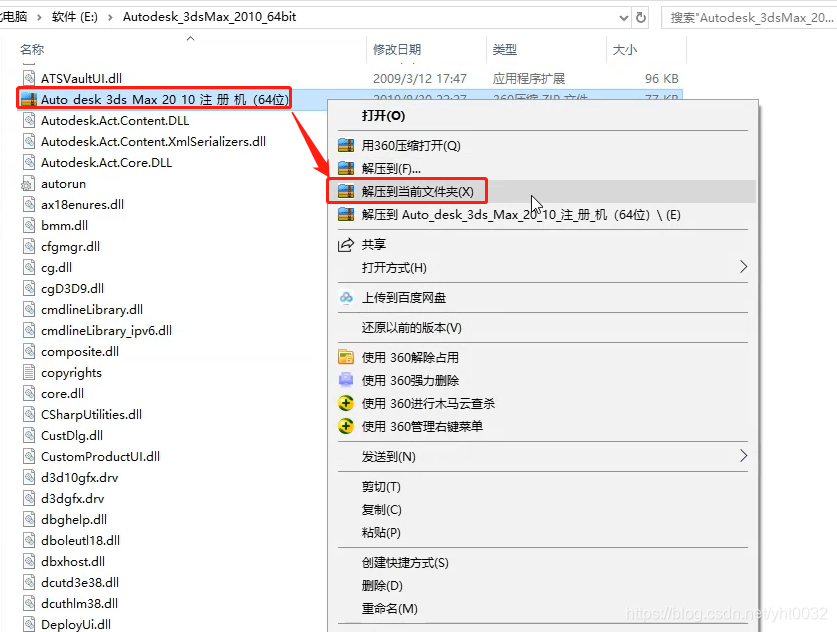The height and width of the screenshot is (632, 837).
Task: Click the file icon of Autodesk.Act.Core.DLL
Action: (x=29, y=162)
